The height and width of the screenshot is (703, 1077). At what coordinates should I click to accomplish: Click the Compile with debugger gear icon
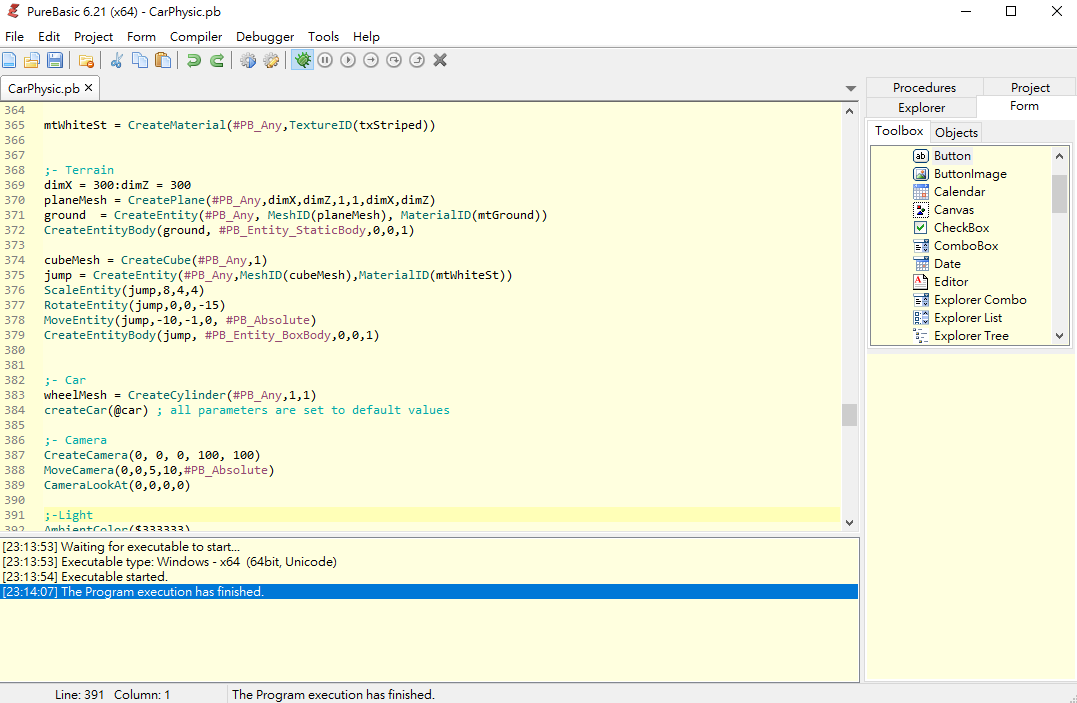(271, 60)
